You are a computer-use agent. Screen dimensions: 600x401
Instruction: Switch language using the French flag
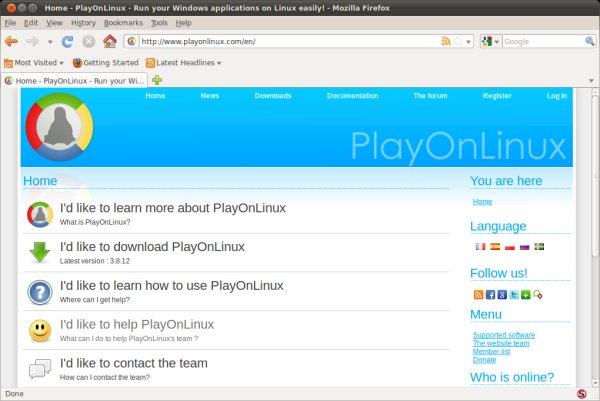[x=480, y=247]
